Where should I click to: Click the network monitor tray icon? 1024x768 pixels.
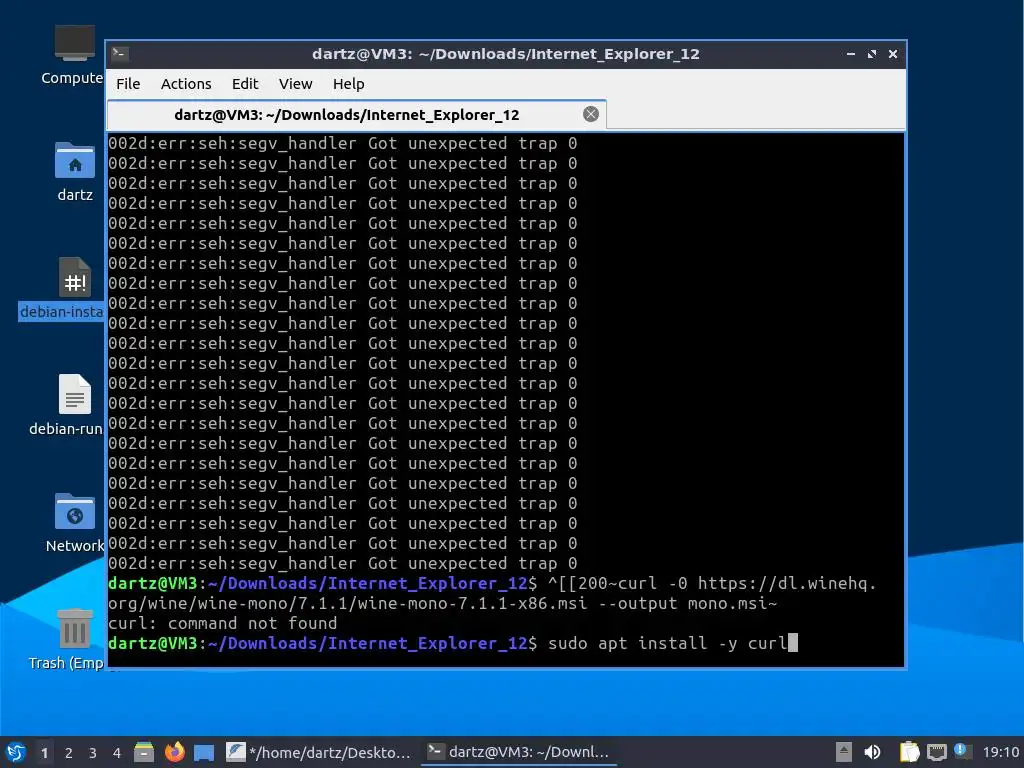tap(936, 753)
